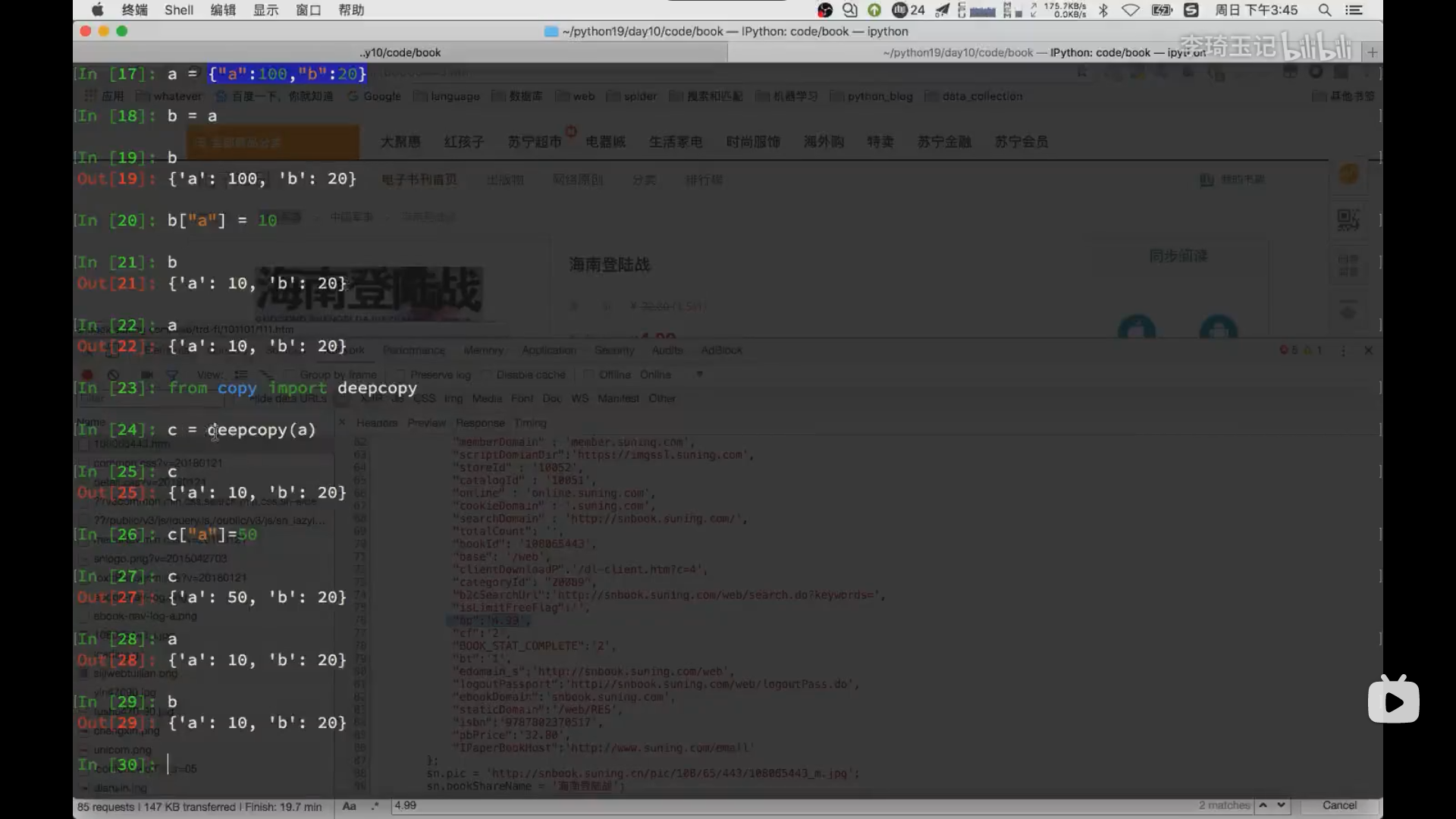The width and height of the screenshot is (1456, 819).
Task: Open the Shell menu
Action: click(x=179, y=10)
